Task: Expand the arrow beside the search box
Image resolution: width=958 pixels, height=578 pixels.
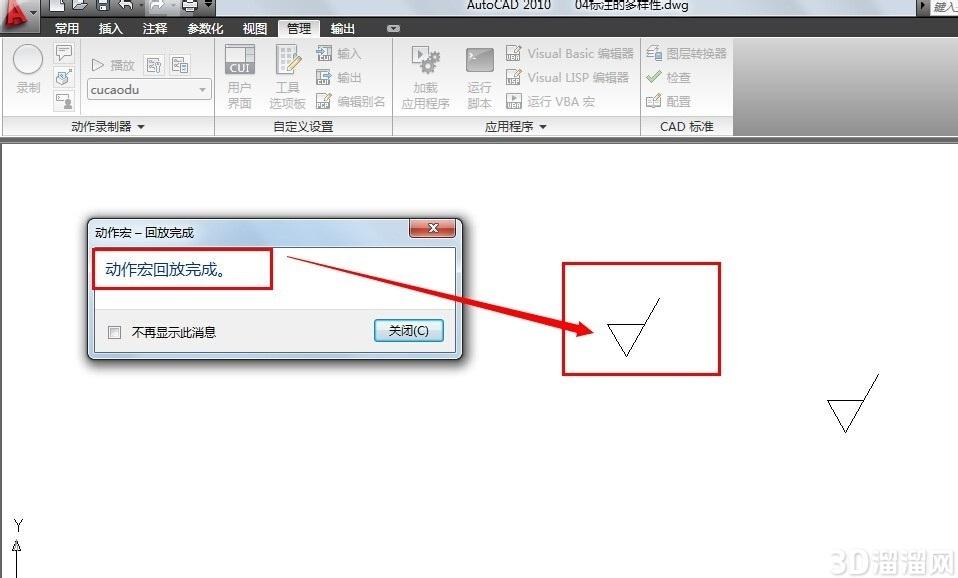Action: pos(923,6)
